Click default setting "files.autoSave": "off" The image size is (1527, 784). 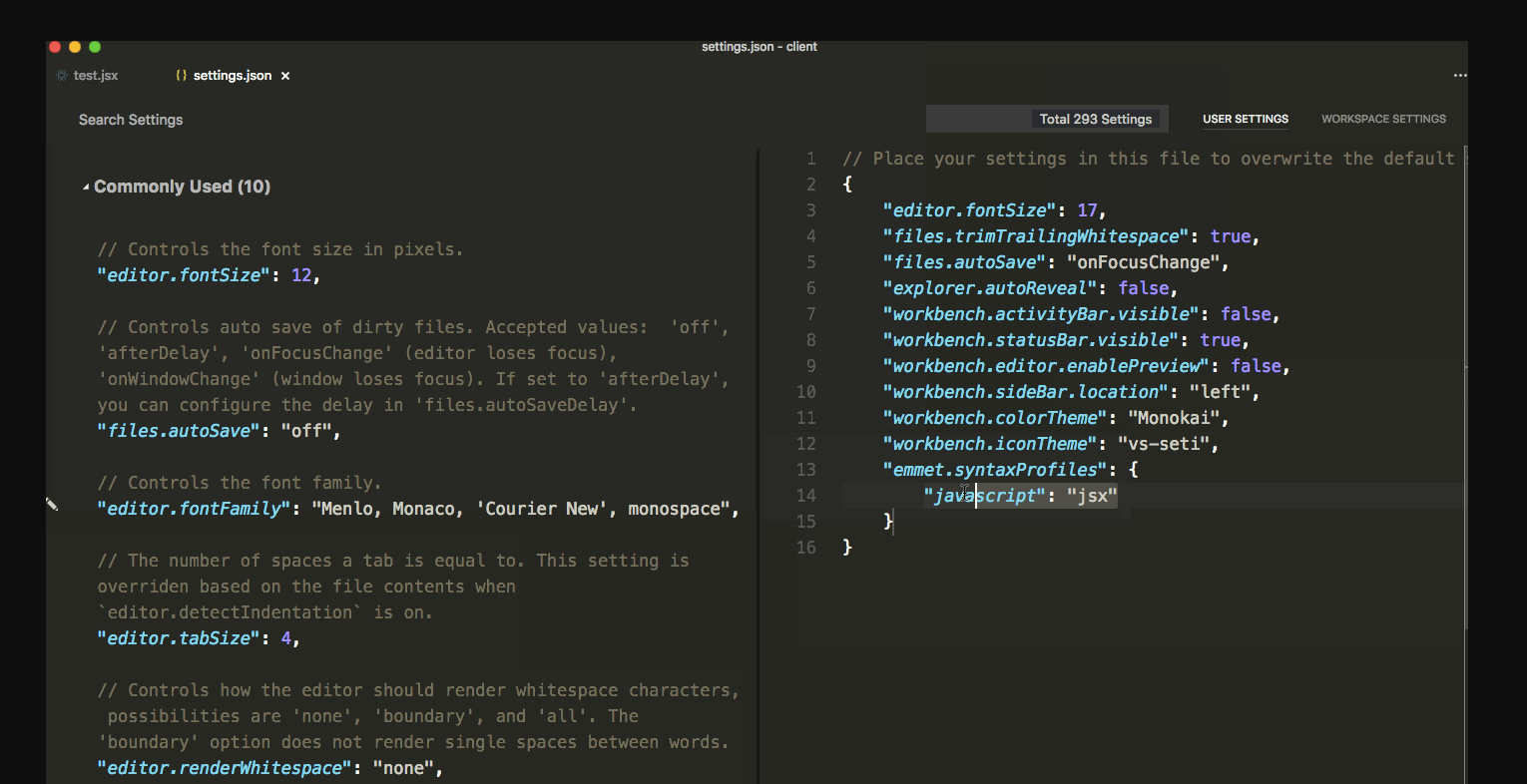[219, 431]
